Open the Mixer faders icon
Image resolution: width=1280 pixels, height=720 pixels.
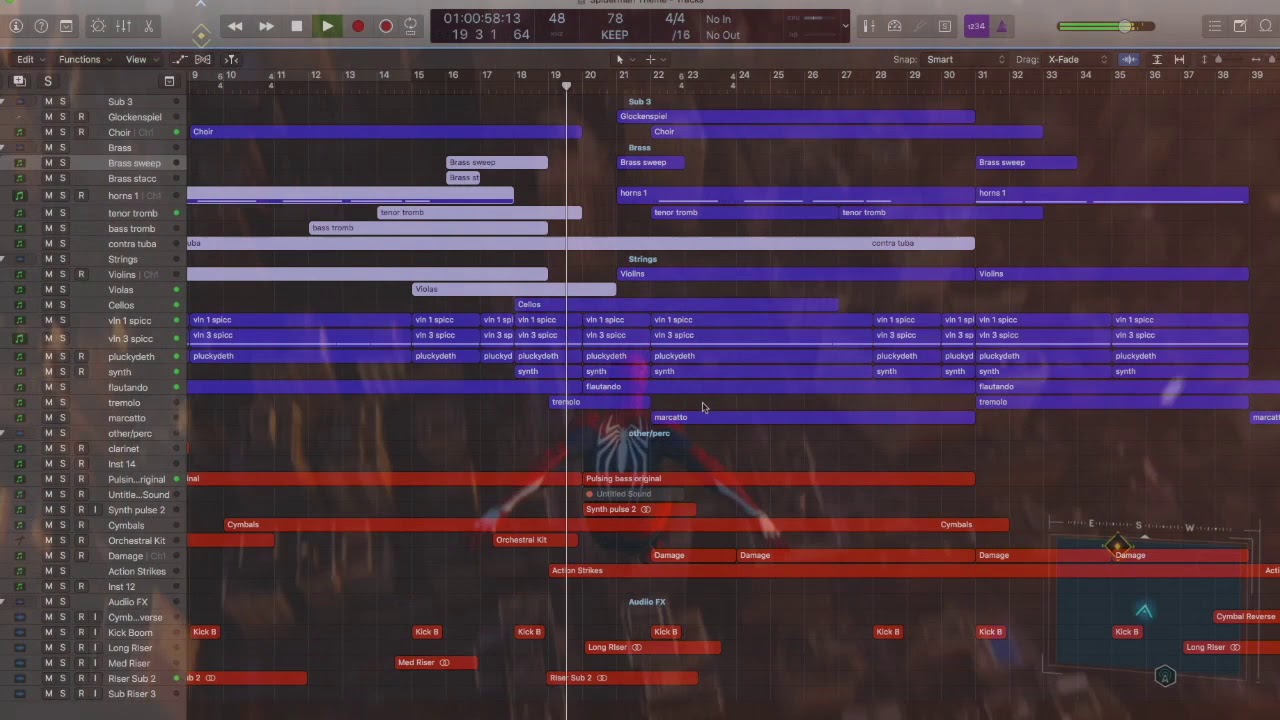point(123,26)
